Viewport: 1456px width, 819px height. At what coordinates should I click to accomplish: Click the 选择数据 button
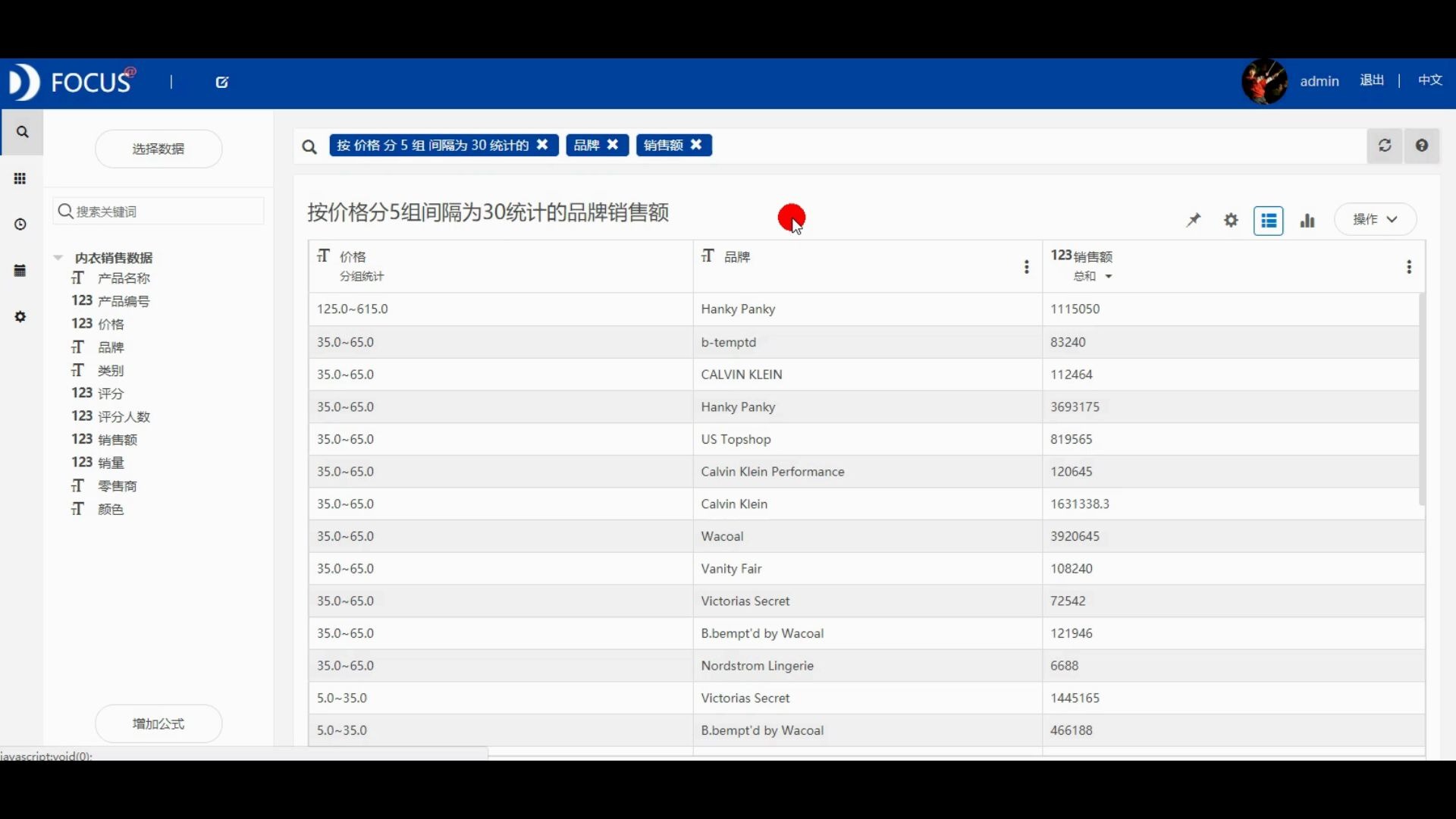click(158, 149)
